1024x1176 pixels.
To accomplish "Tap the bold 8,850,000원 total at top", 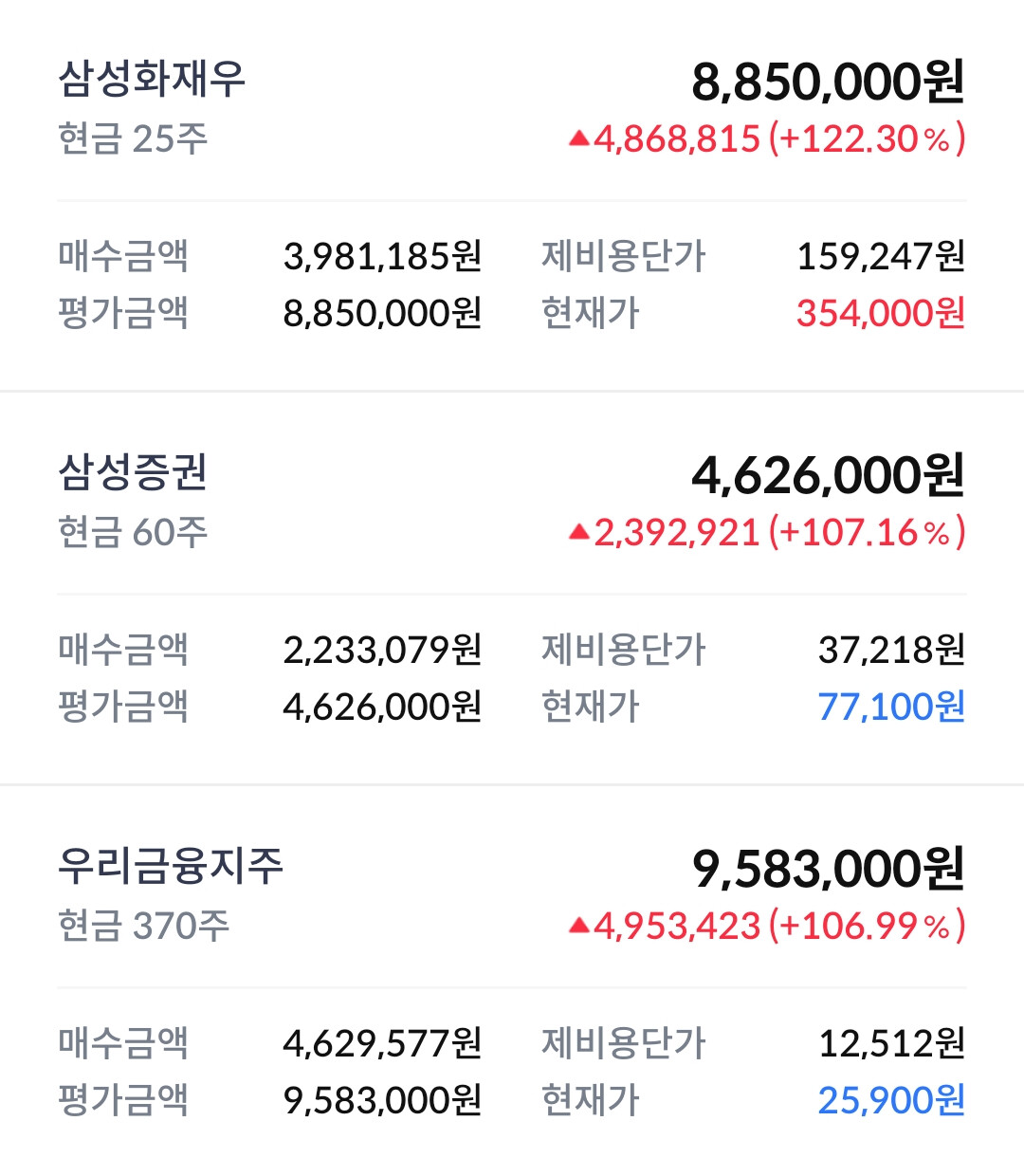I will pyautogui.click(x=828, y=82).
